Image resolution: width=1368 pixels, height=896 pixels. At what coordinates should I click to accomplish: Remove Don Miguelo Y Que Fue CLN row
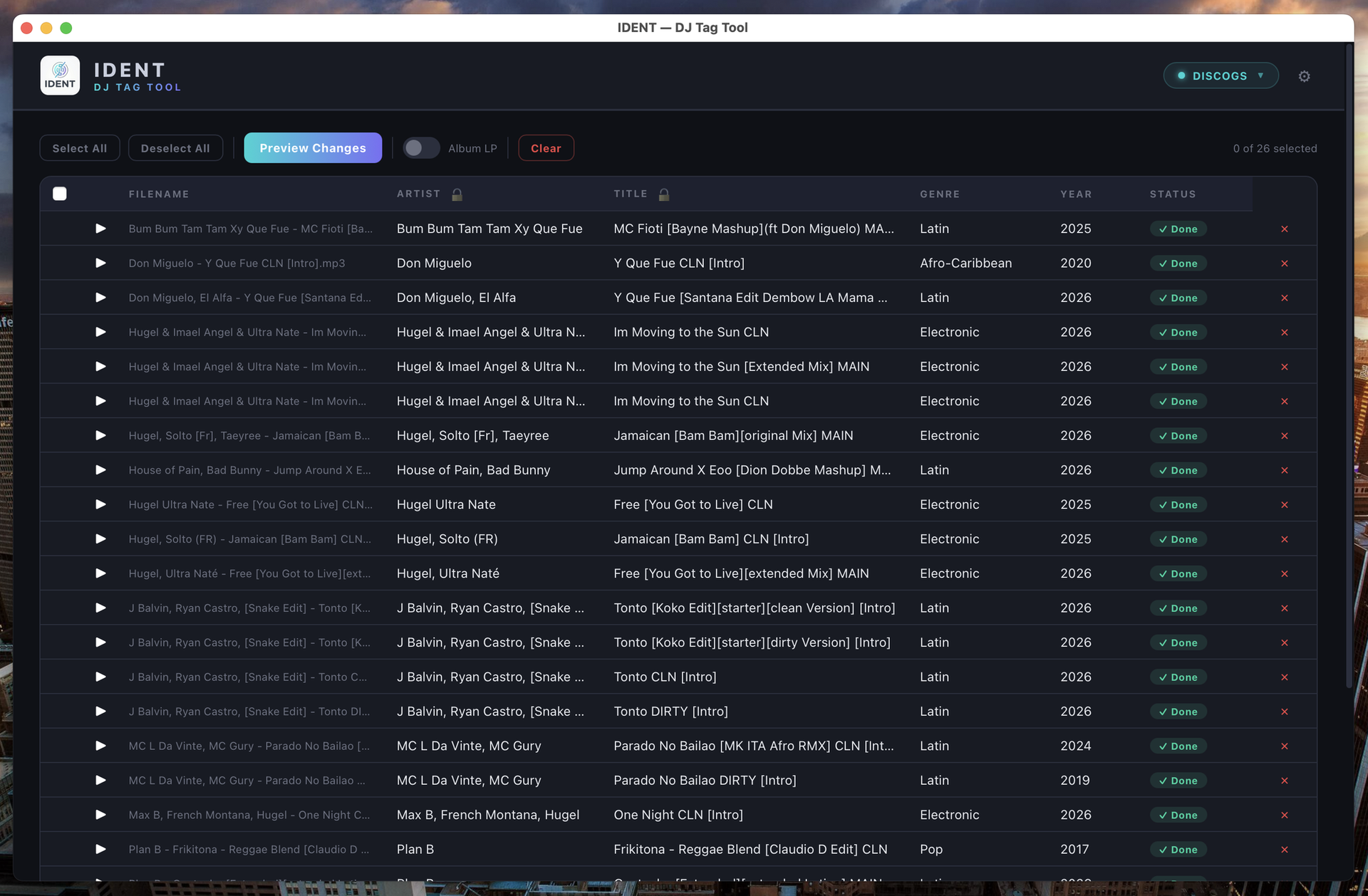click(1285, 264)
